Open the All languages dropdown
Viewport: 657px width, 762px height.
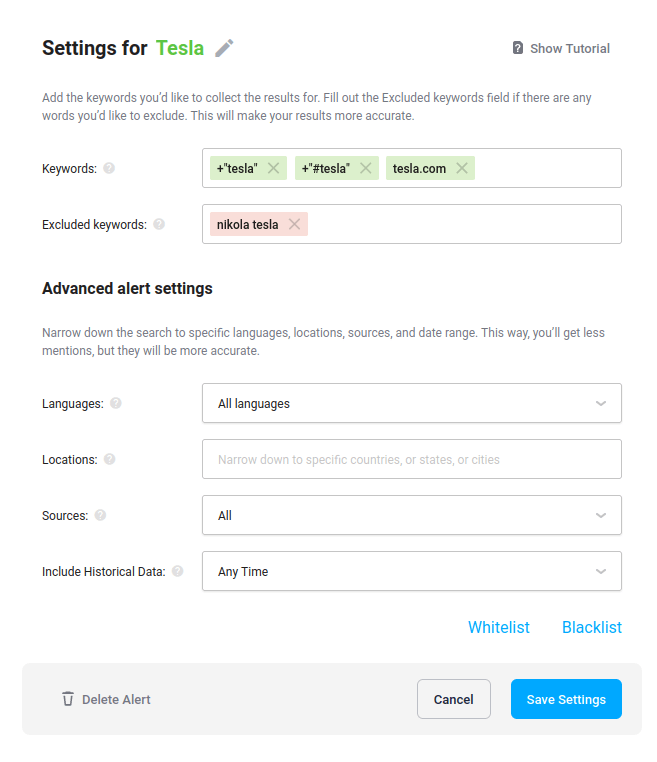point(411,403)
